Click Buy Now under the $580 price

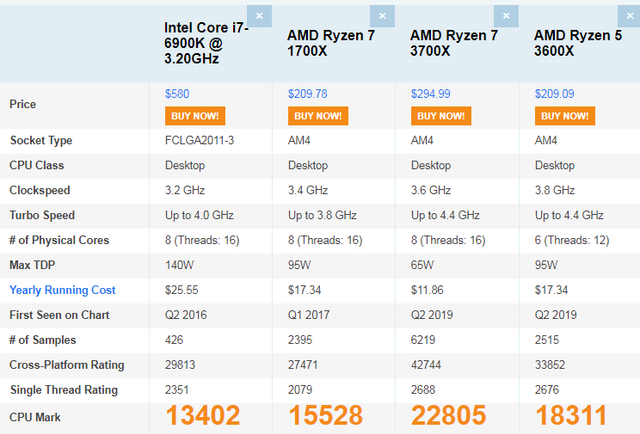[195, 116]
